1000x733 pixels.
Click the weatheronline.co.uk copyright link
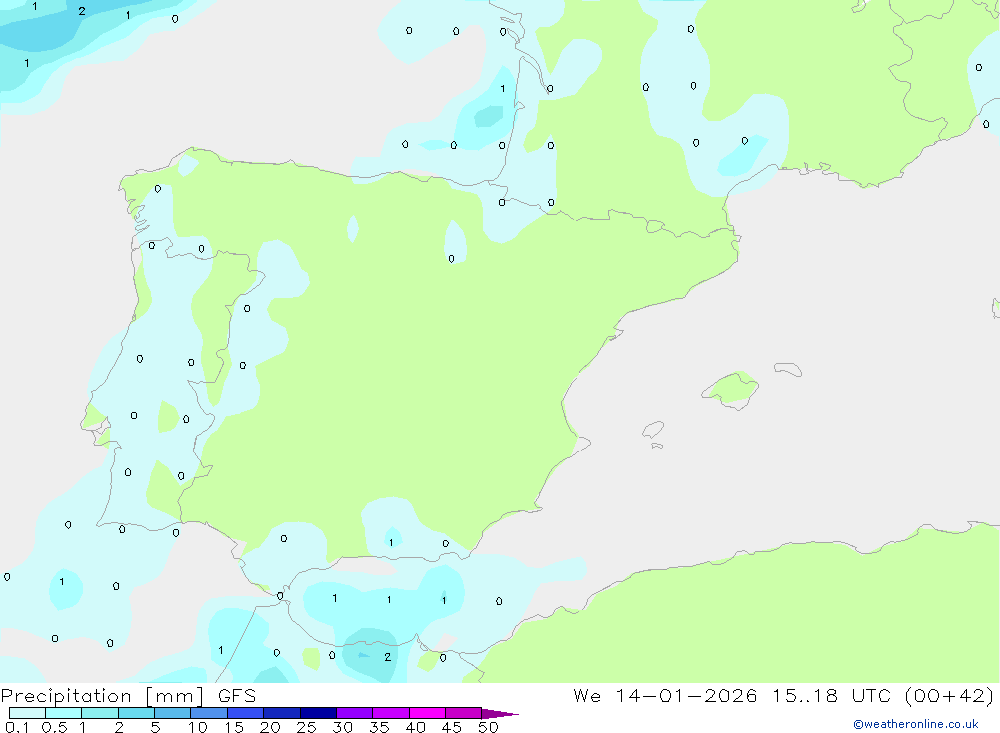[x=916, y=724]
